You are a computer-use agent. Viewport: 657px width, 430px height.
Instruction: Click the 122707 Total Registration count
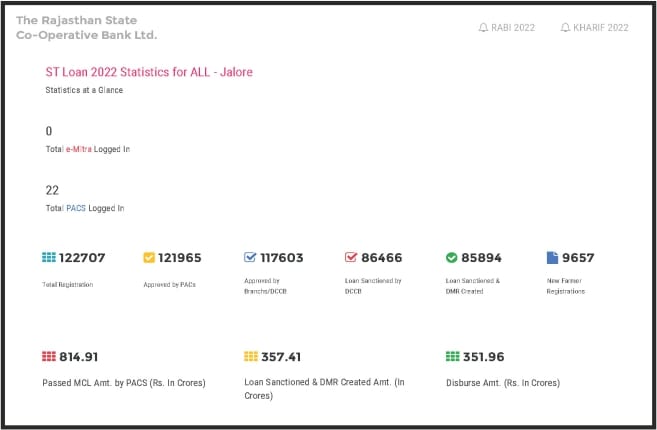point(83,258)
